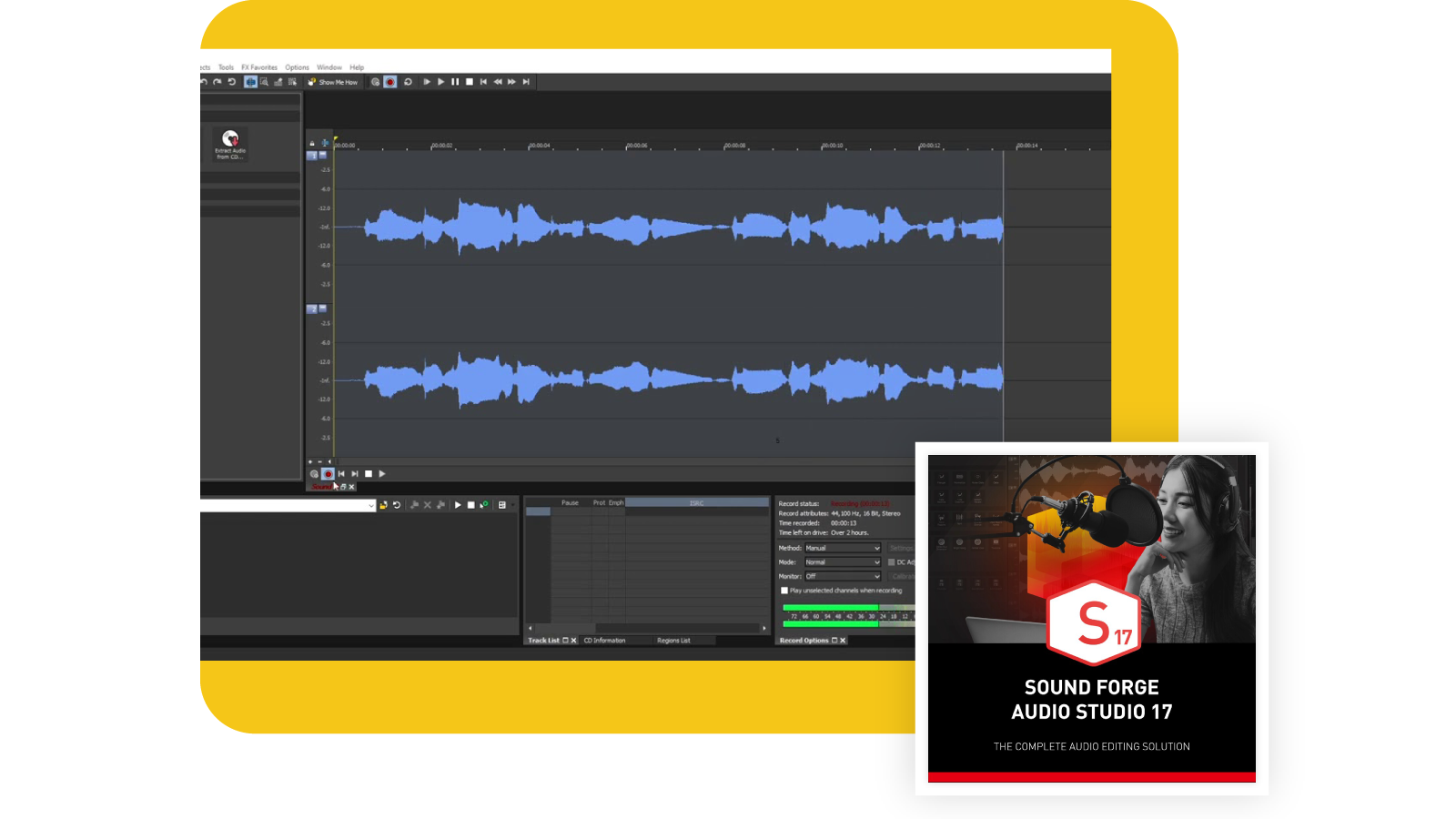Pause playback from the top transport bar
This screenshot has height=819, width=1456.
click(x=455, y=82)
